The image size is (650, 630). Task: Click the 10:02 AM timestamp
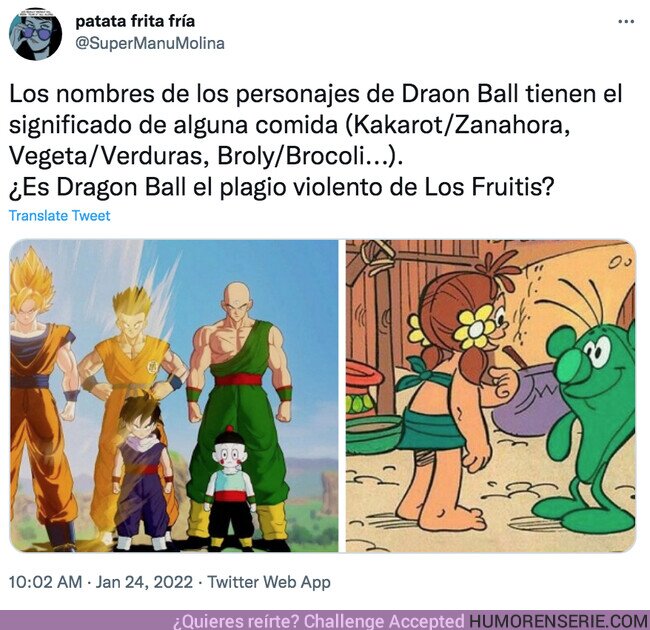point(46,582)
